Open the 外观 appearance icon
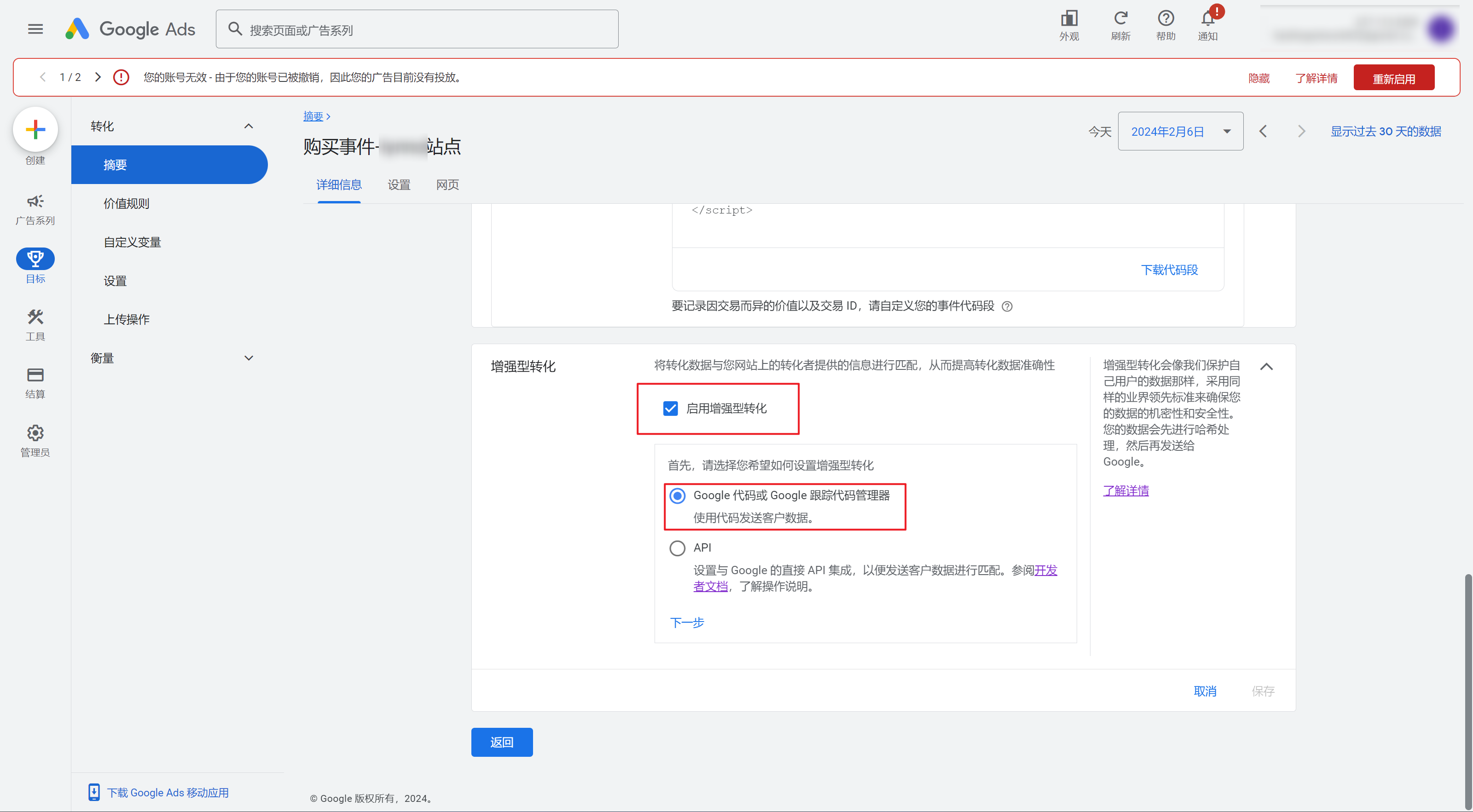This screenshot has width=1473, height=812. 1069,19
